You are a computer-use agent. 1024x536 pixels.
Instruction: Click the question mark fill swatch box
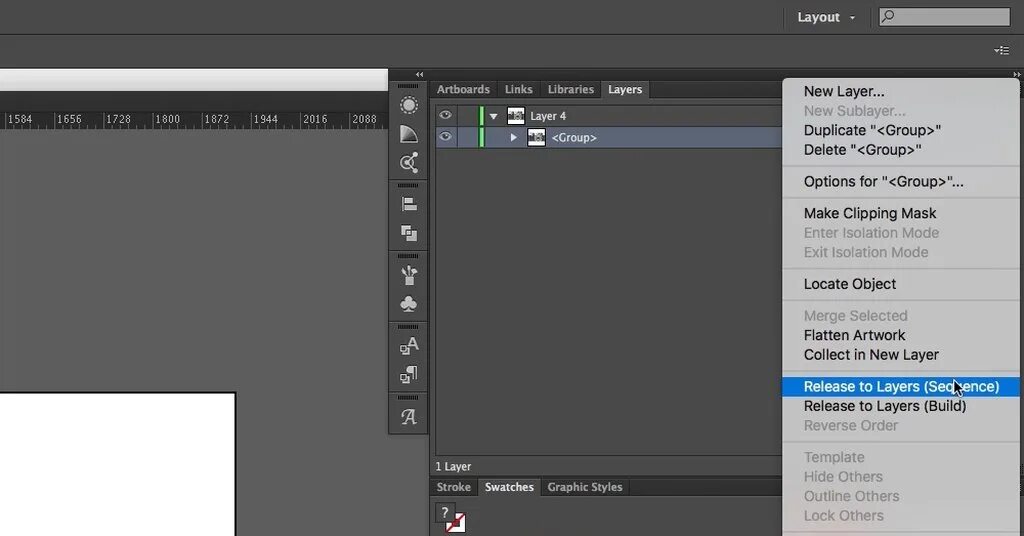445,512
